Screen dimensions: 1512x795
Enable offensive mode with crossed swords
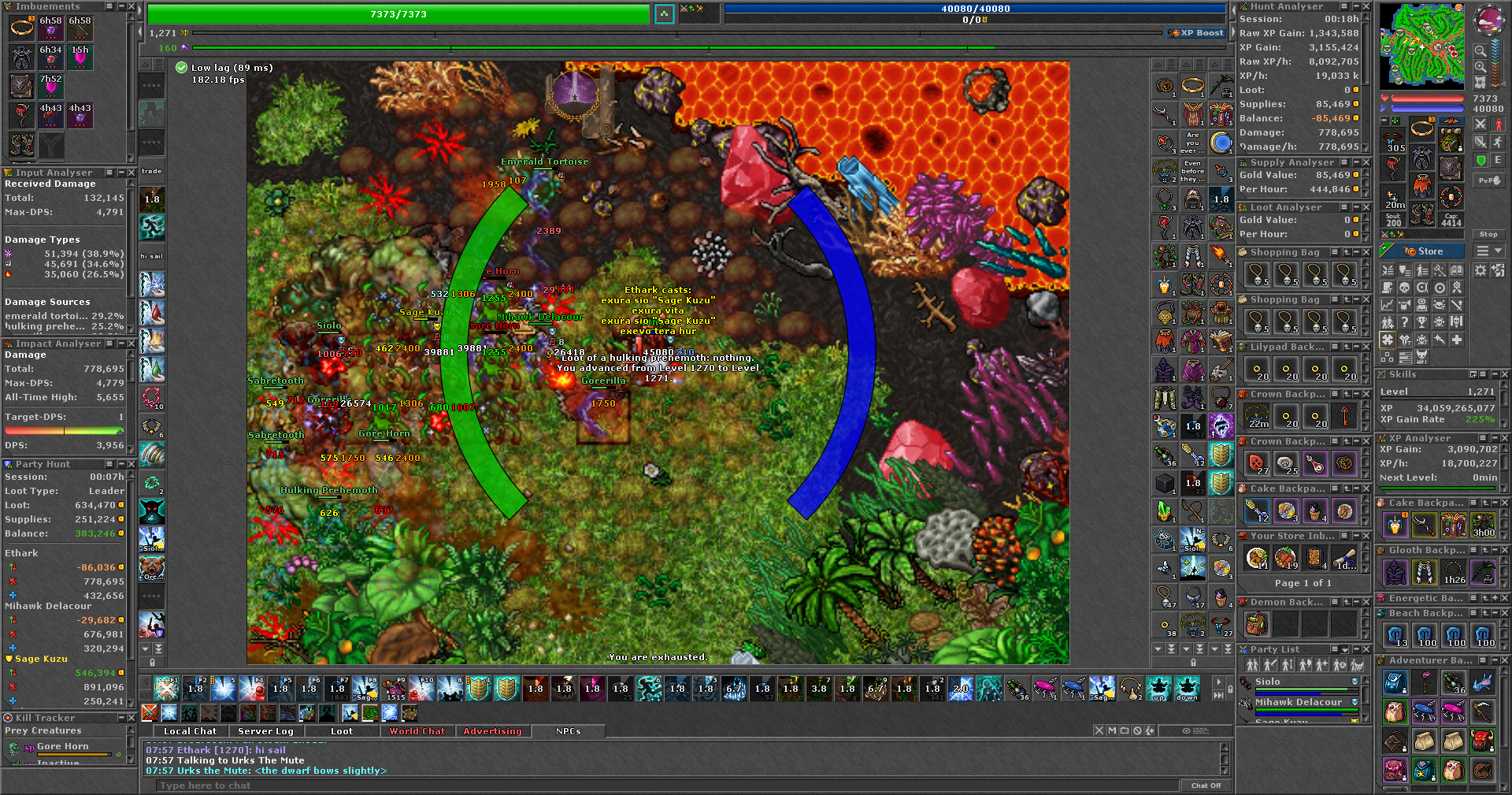click(1480, 124)
